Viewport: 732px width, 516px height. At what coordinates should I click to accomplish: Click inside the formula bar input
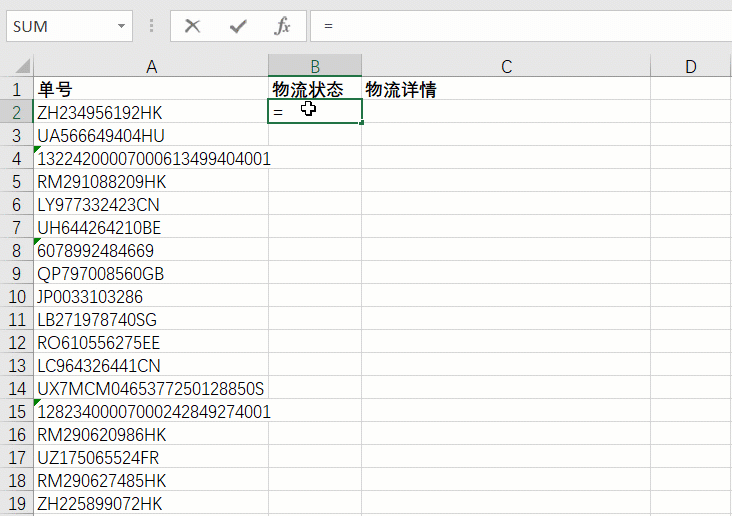[x=521, y=26]
